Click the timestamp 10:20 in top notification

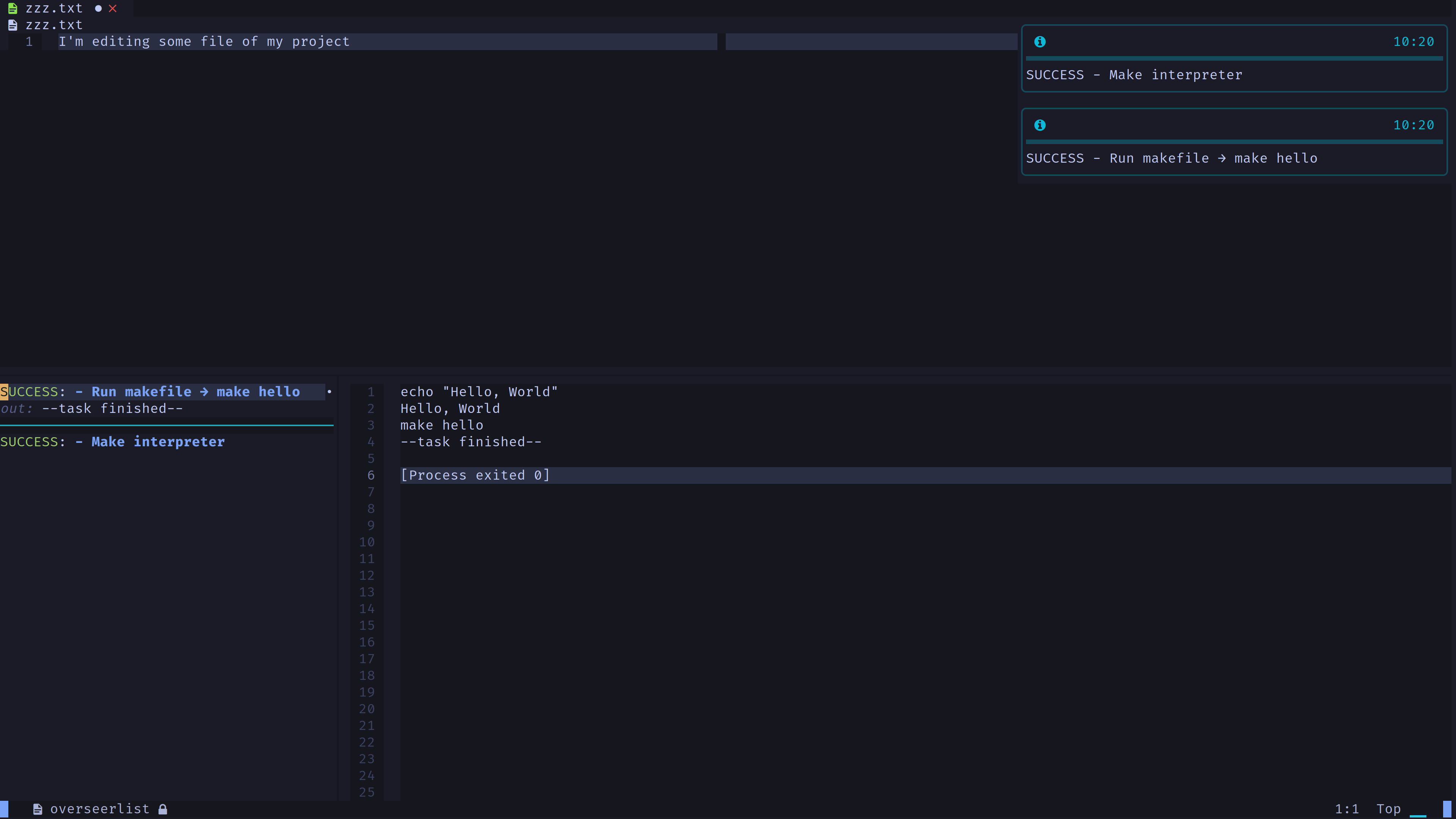point(1414,41)
